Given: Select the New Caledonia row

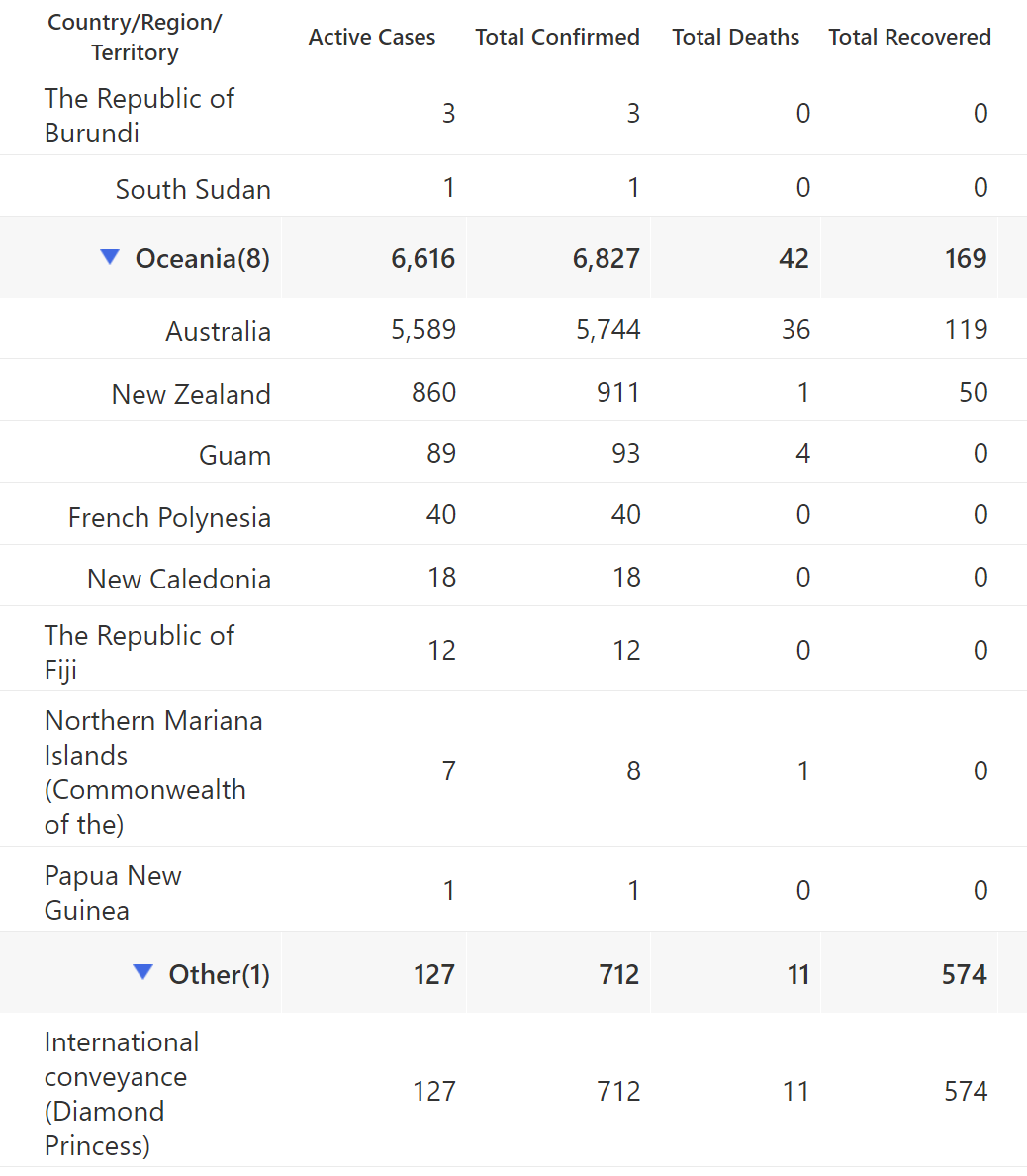Looking at the screenshot, I should click(513, 576).
